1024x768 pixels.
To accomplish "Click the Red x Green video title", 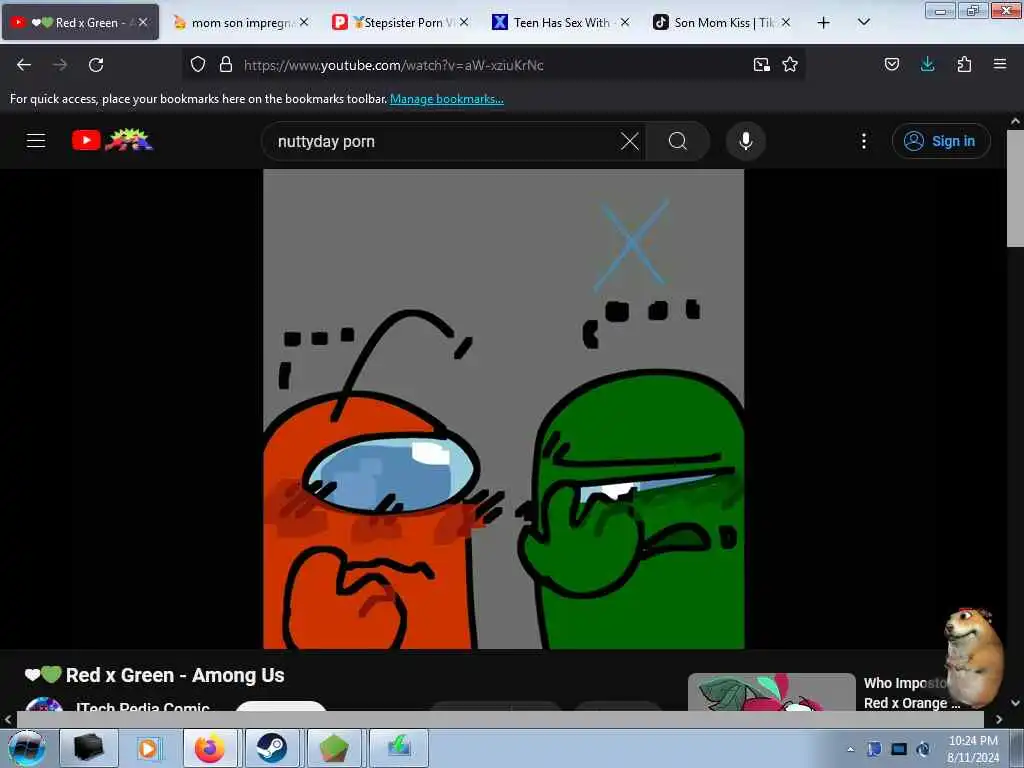I will pos(155,675).
